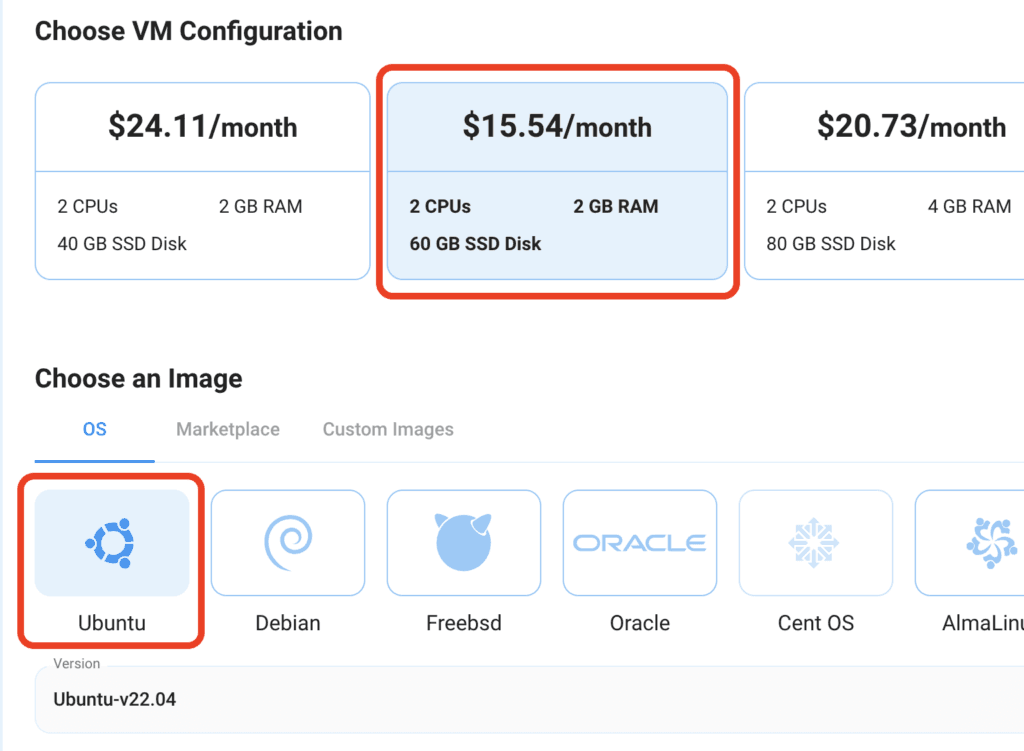This screenshot has width=1024, height=751.
Task: Switch to the Custom Images tab
Action: [x=388, y=429]
